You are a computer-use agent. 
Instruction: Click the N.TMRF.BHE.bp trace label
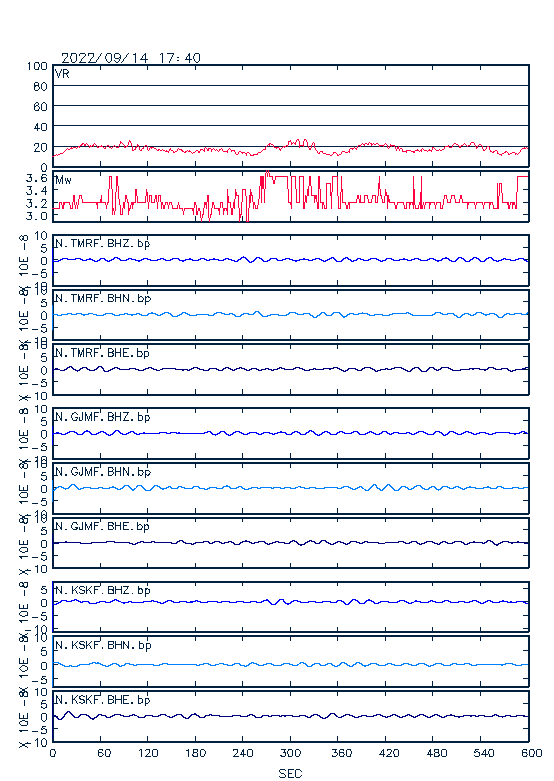pyautogui.click(x=102, y=353)
